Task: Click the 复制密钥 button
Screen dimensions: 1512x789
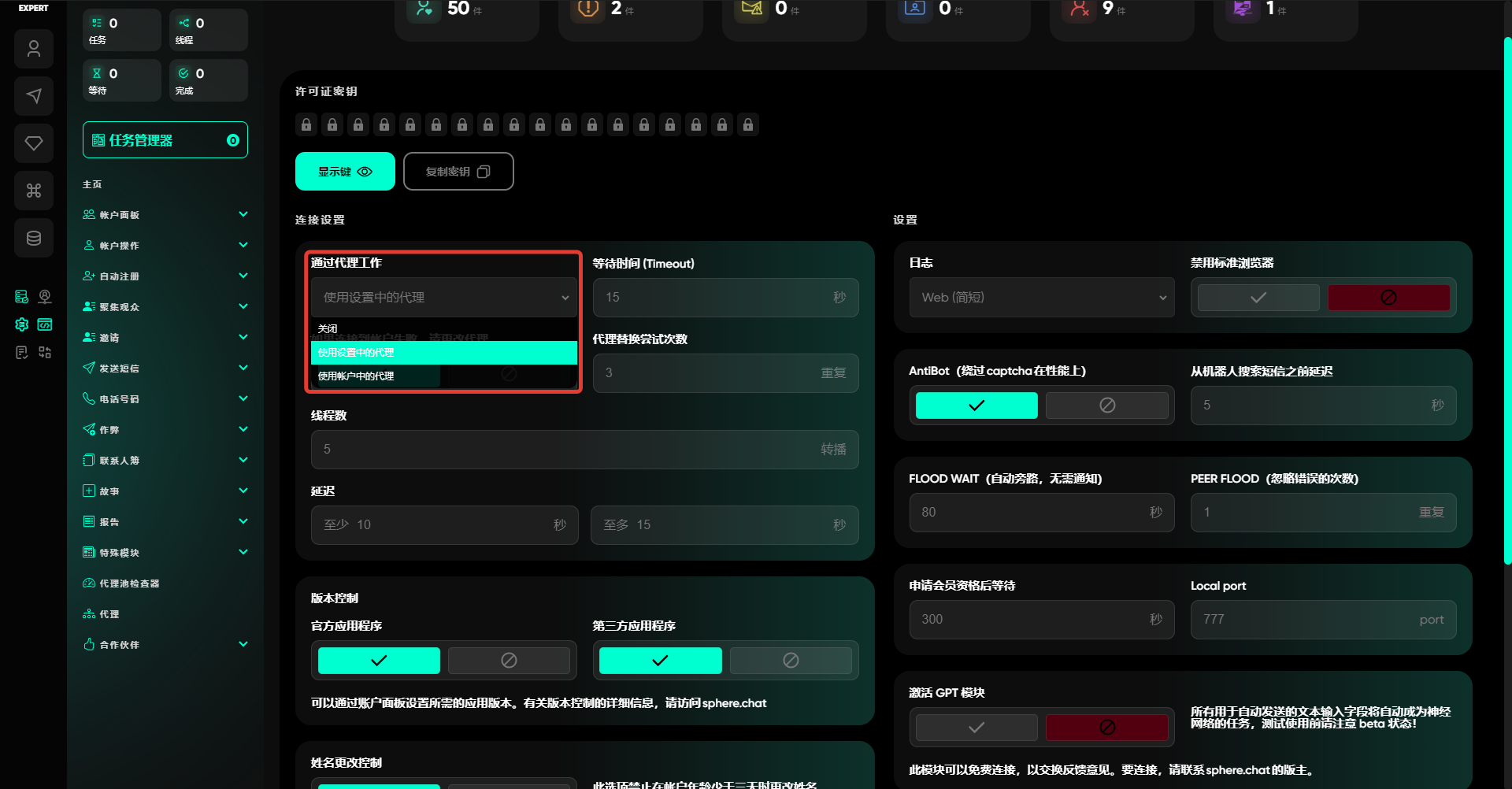Action: (x=458, y=172)
